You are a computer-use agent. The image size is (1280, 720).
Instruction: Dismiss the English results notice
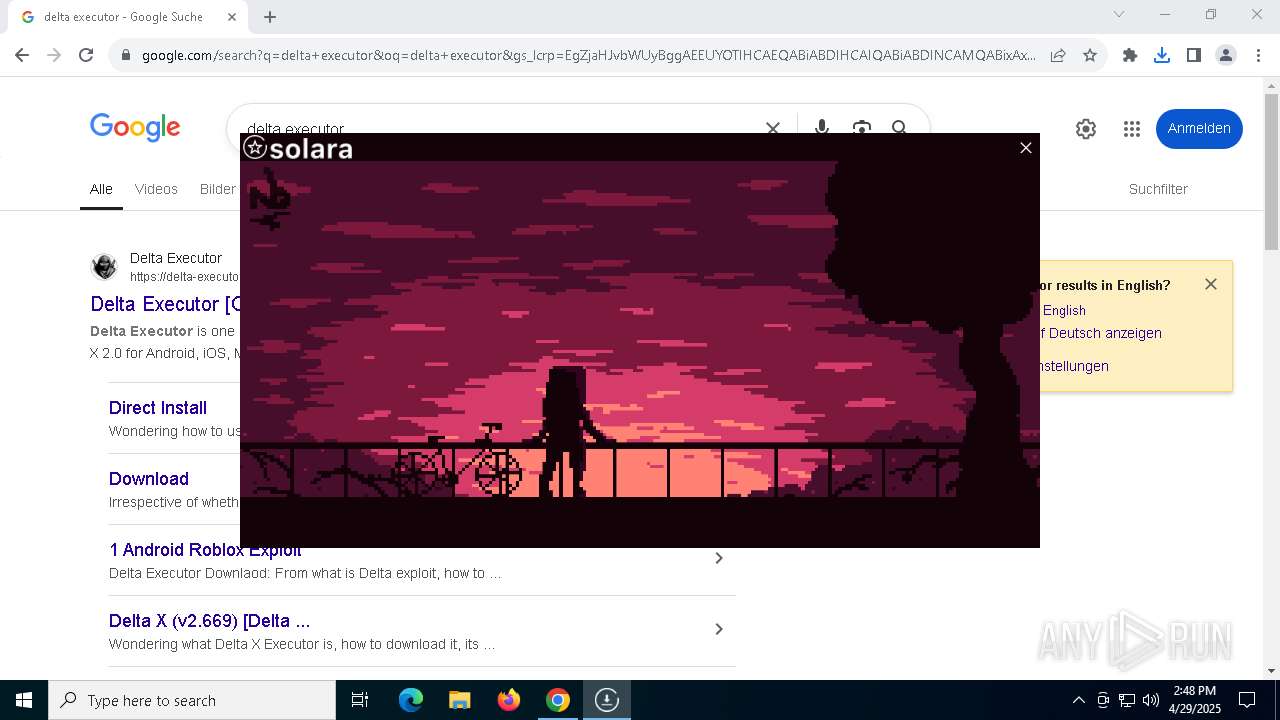(1211, 284)
